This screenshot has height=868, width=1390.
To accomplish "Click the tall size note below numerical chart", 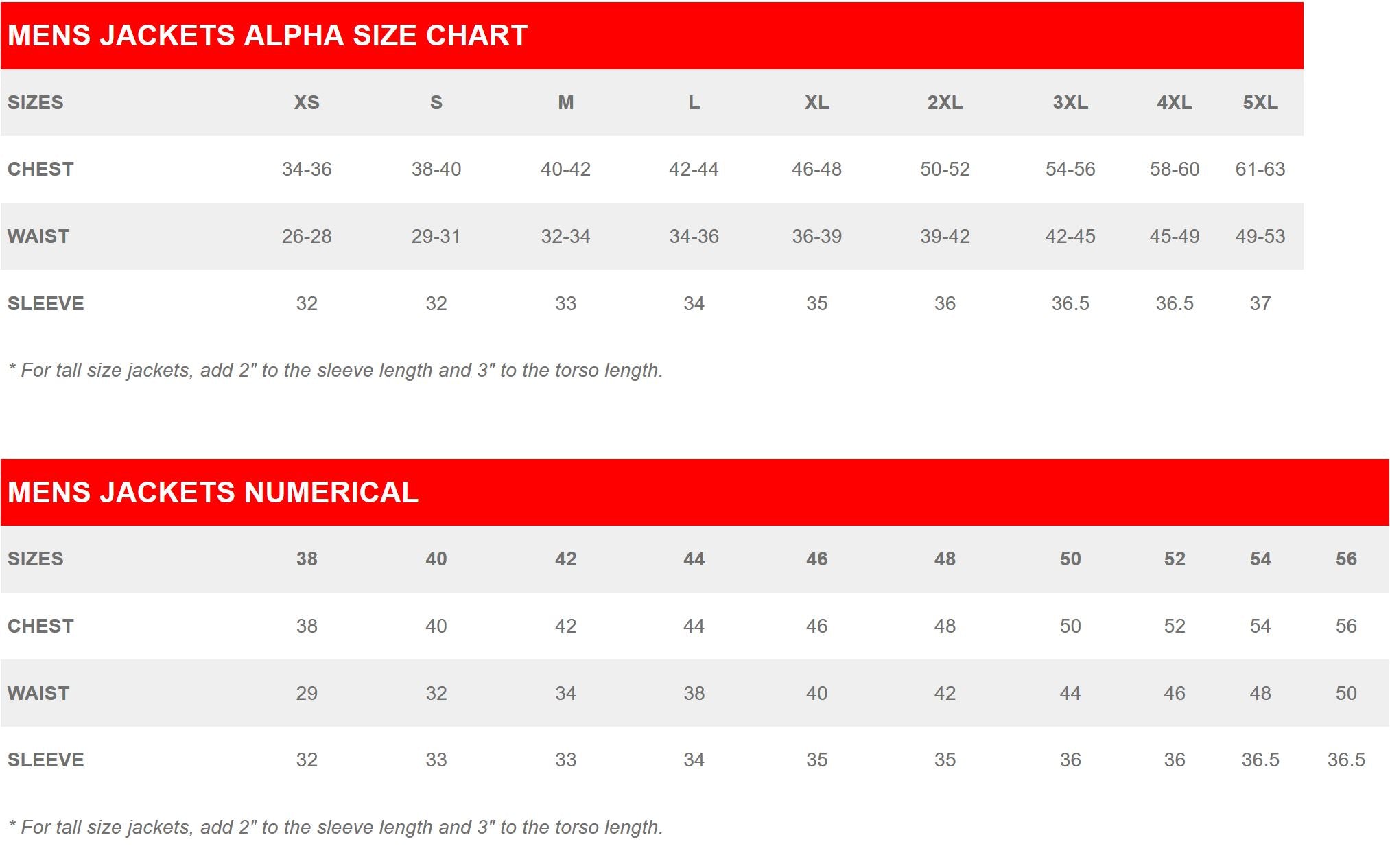I will tap(335, 828).
